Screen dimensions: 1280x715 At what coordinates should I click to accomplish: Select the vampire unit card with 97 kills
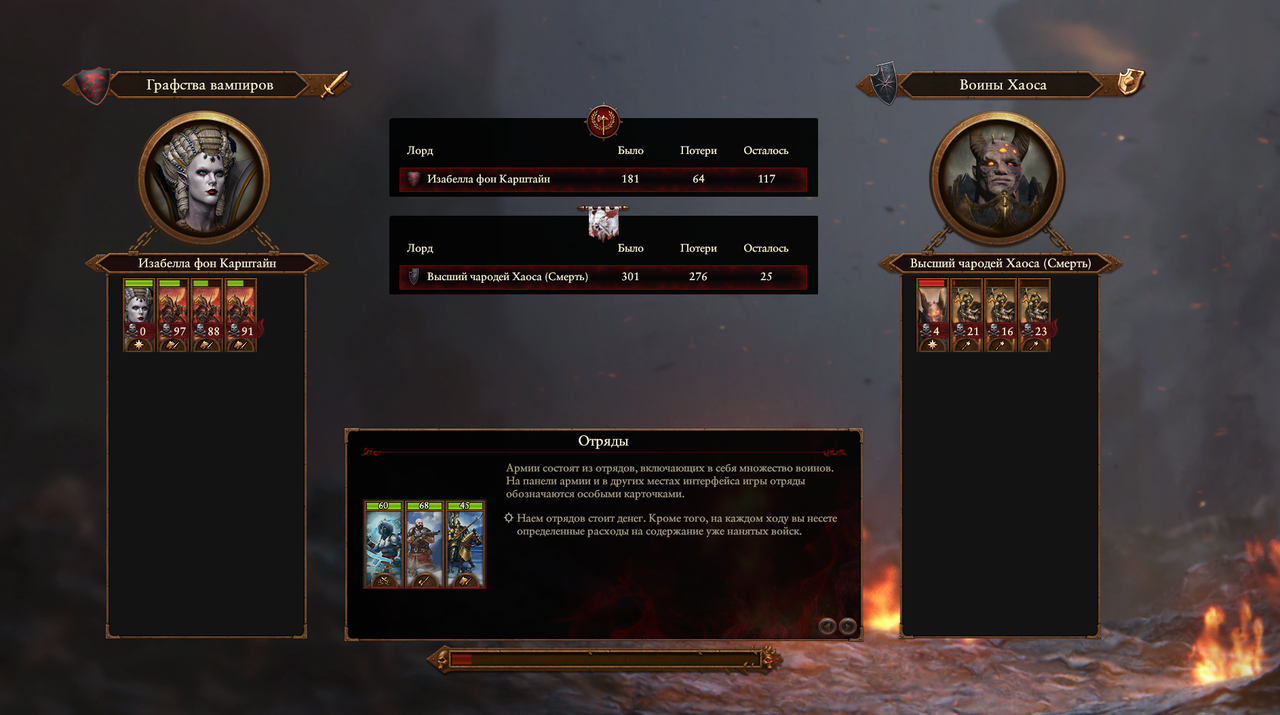coord(173,315)
